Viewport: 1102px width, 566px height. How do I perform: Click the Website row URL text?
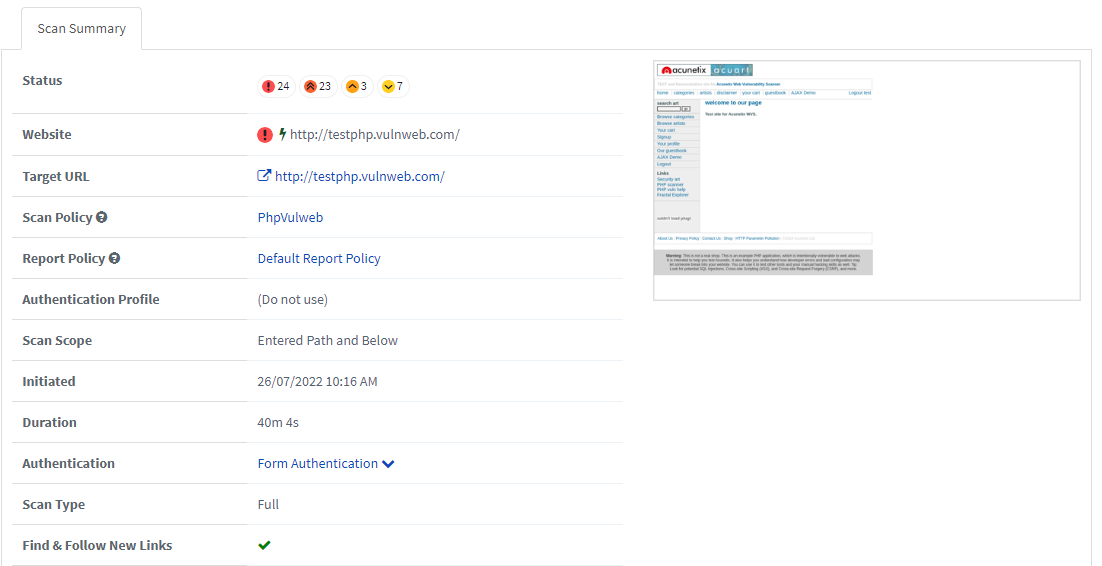pos(374,135)
